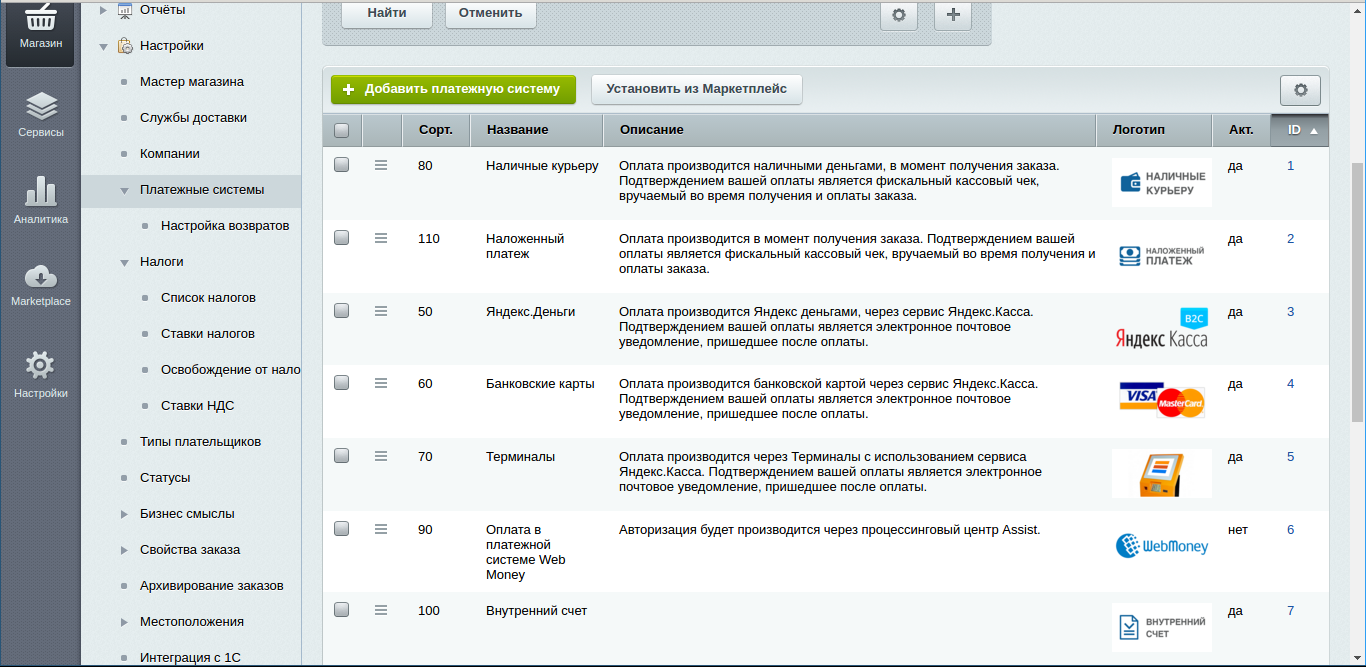Screen dimensions: 1366x667
Task: Open Типы плательщиков menu item
Action: pyautogui.click(x=200, y=442)
